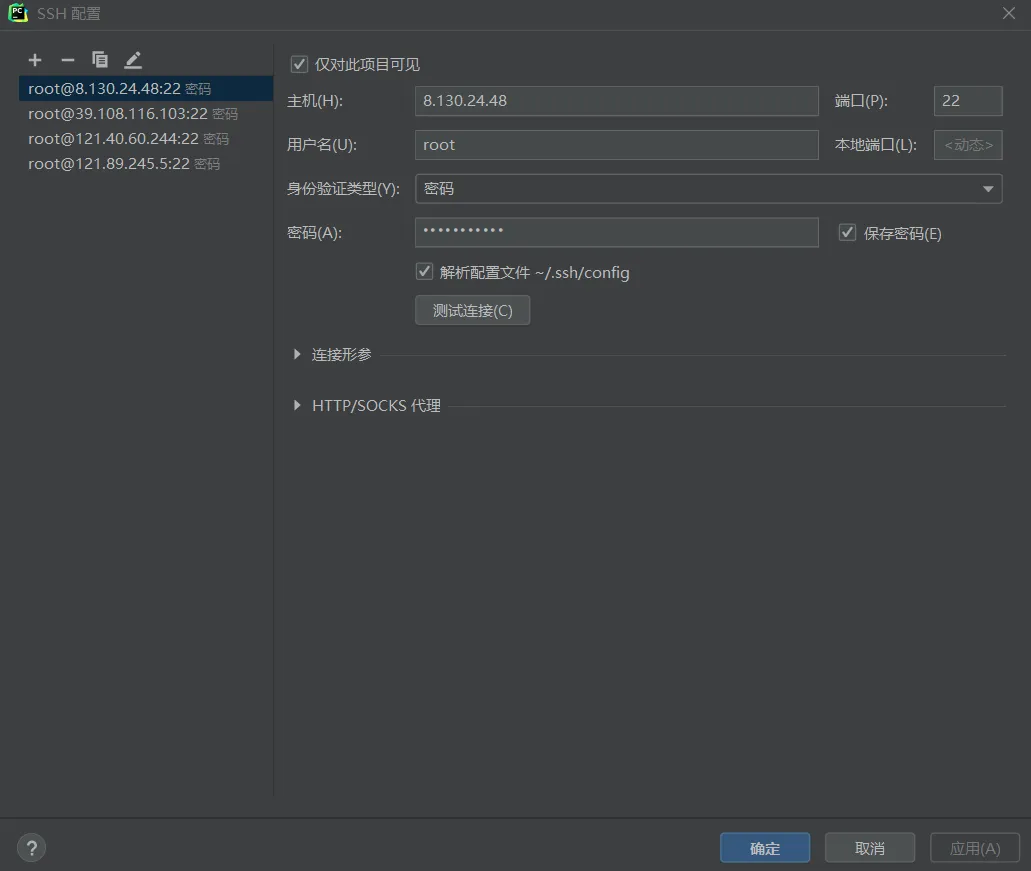
Task: Click the PyCharm icon in title bar
Action: [x=18, y=13]
